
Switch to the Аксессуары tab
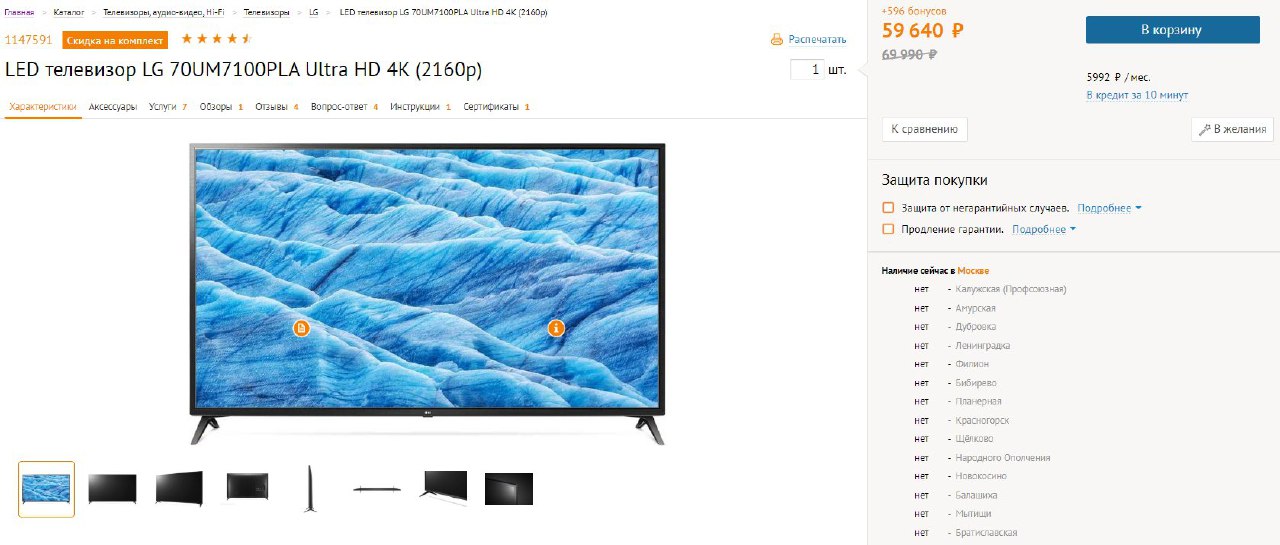tap(113, 107)
